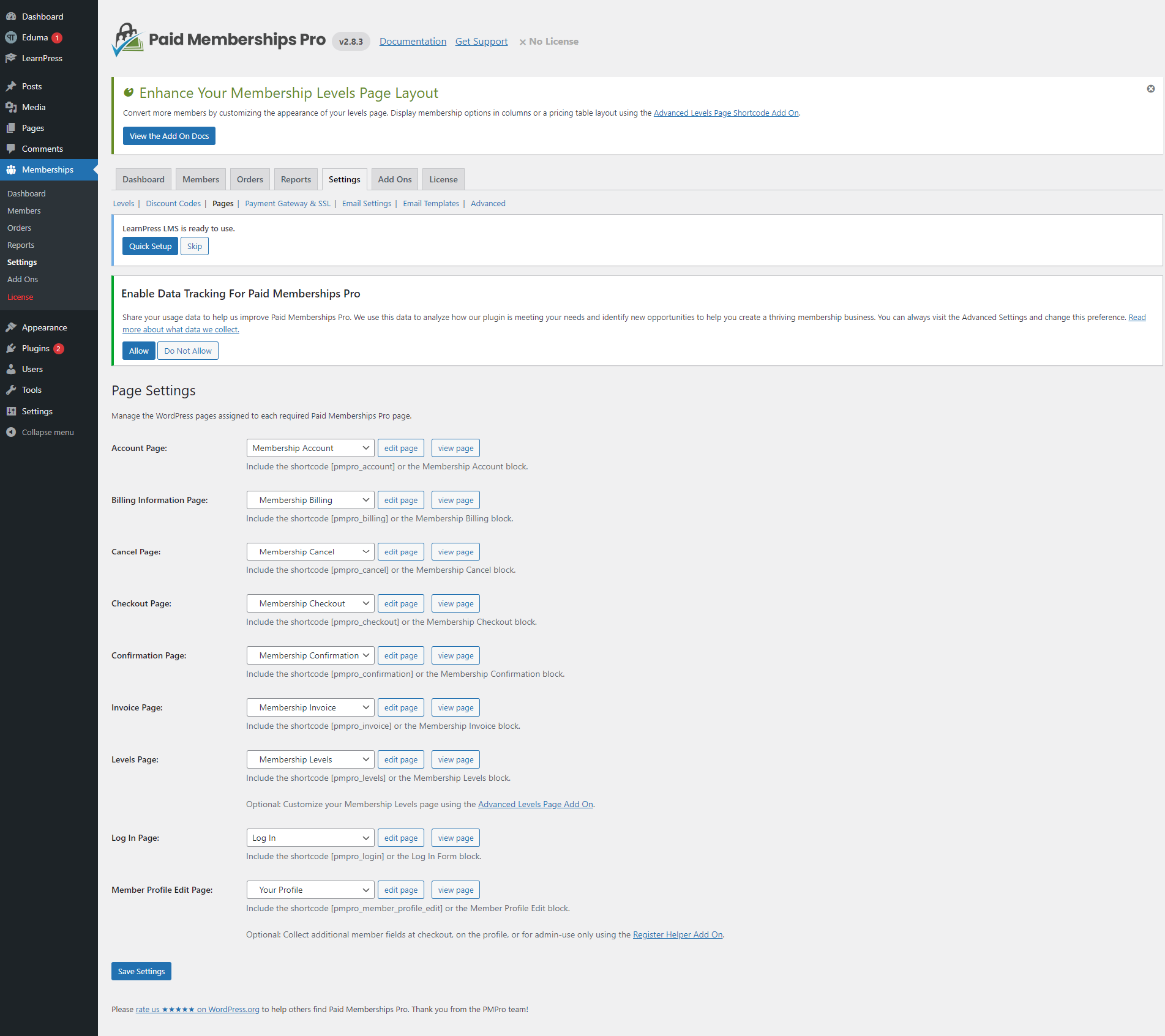Open the Confirmation Page dropdown
Screen dimensions: 1165x1036
click(x=310, y=655)
